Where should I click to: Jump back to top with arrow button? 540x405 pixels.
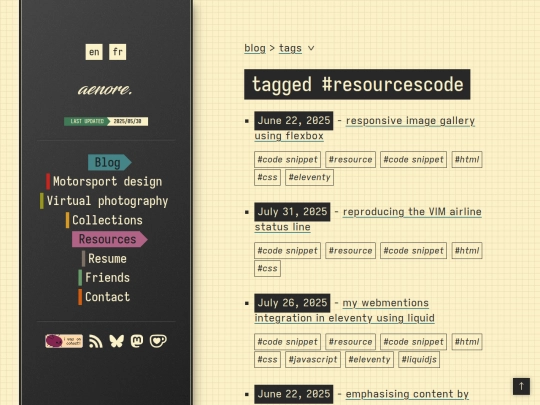(521, 386)
